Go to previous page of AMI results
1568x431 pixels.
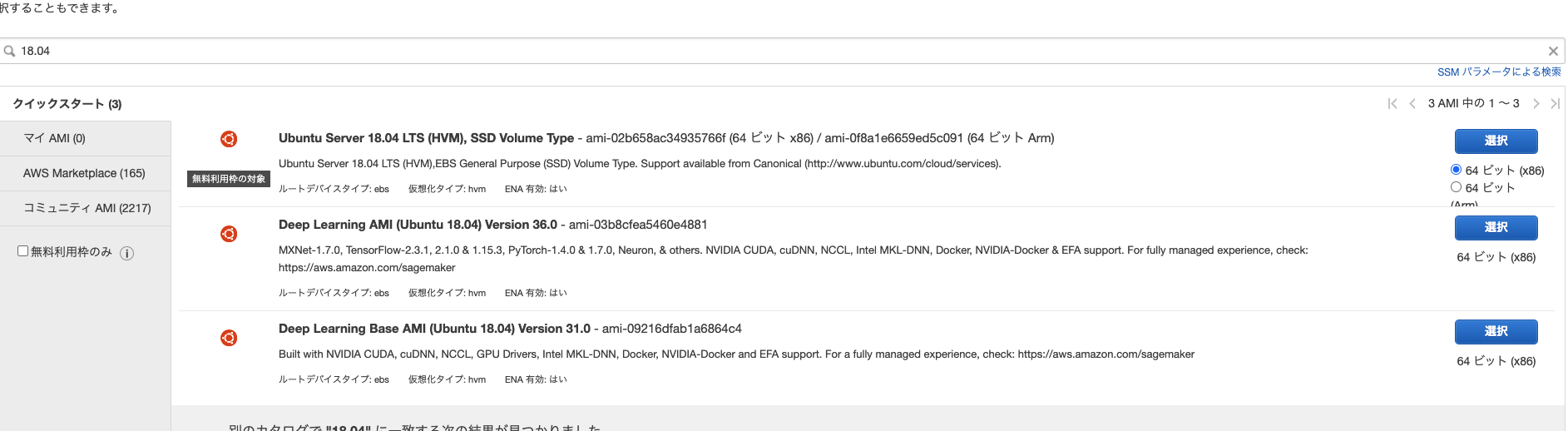tap(1412, 103)
